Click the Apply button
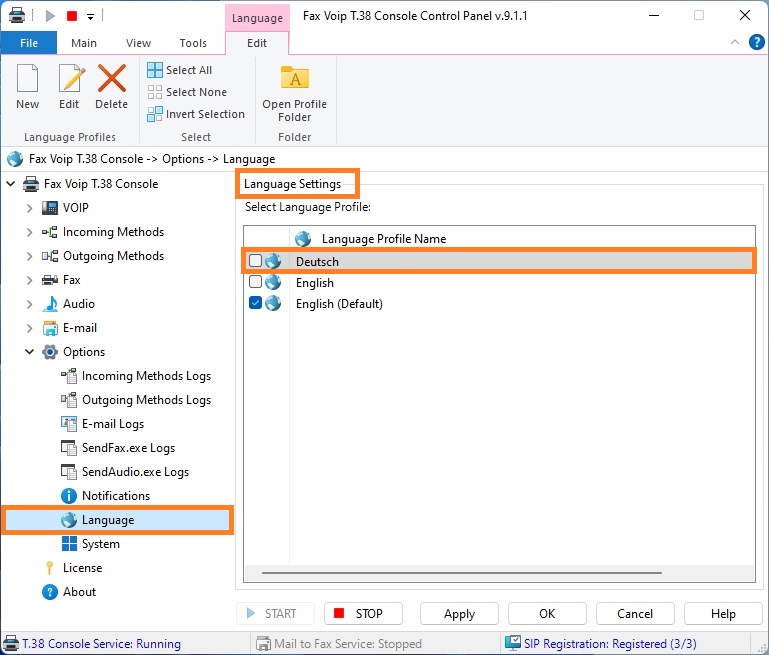This screenshot has height=655, width=769. tap(460, 614)
